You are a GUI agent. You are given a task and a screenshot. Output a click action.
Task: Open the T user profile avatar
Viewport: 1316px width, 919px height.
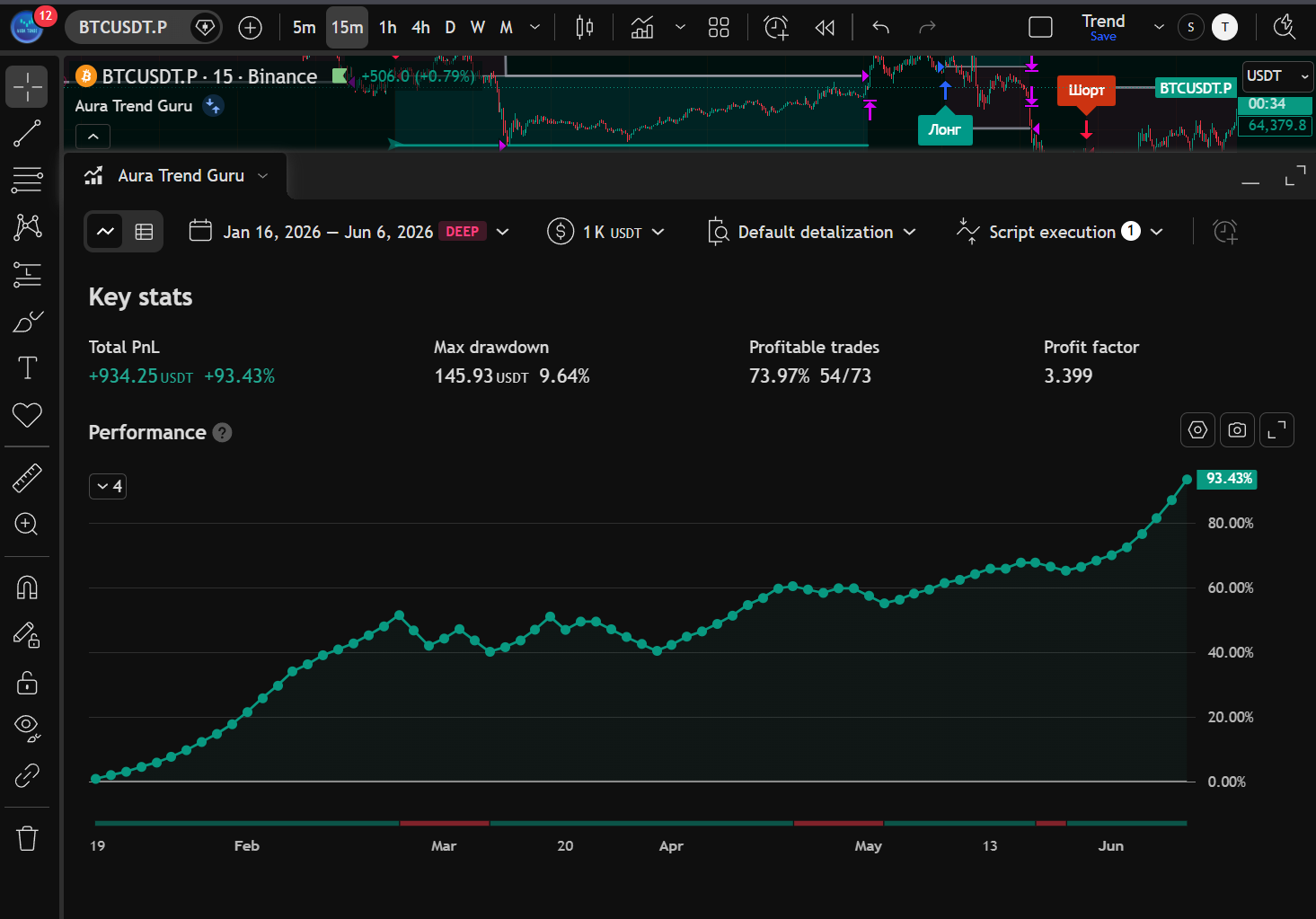coord(1224,27)
